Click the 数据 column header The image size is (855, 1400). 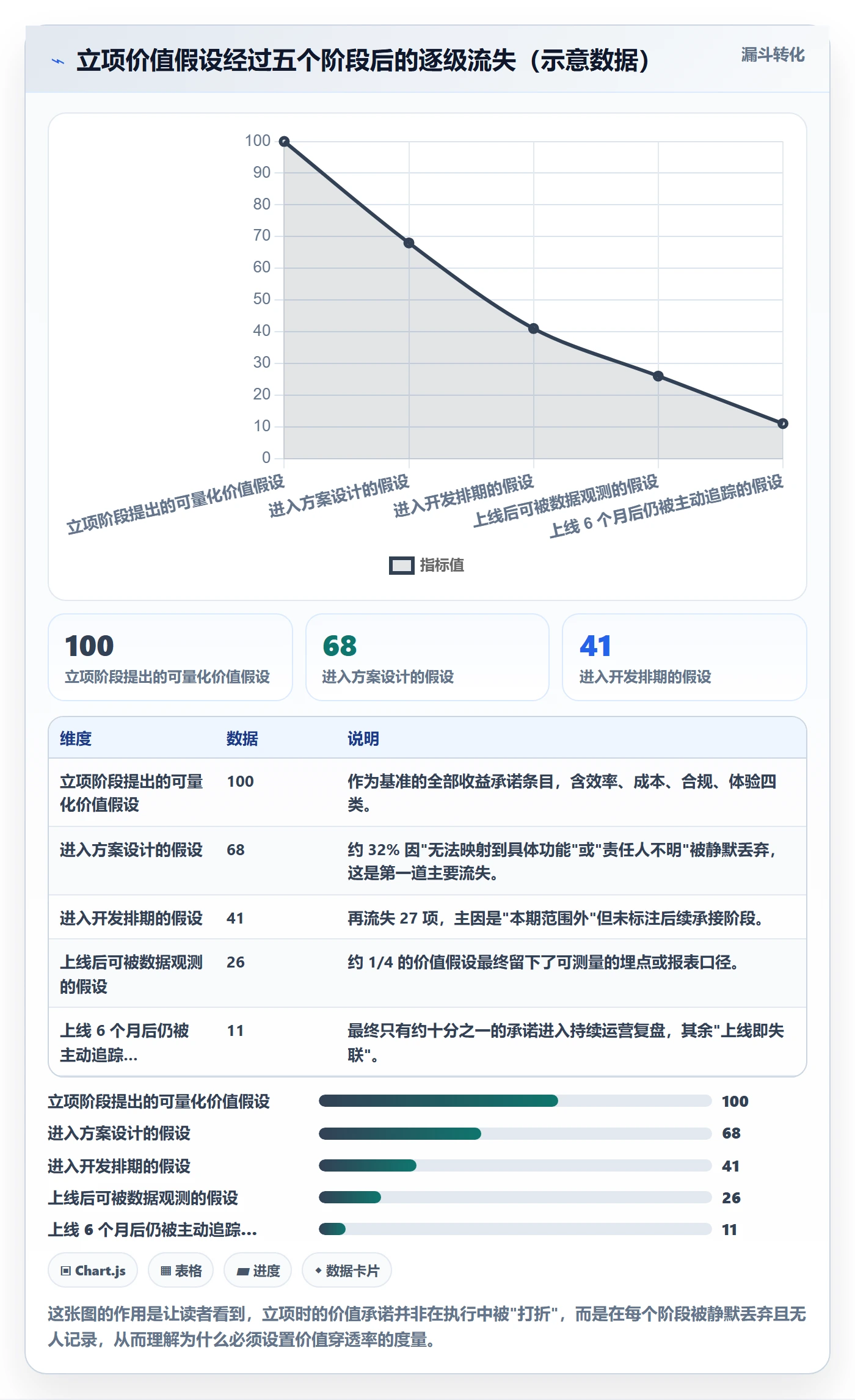pos(242,738)
